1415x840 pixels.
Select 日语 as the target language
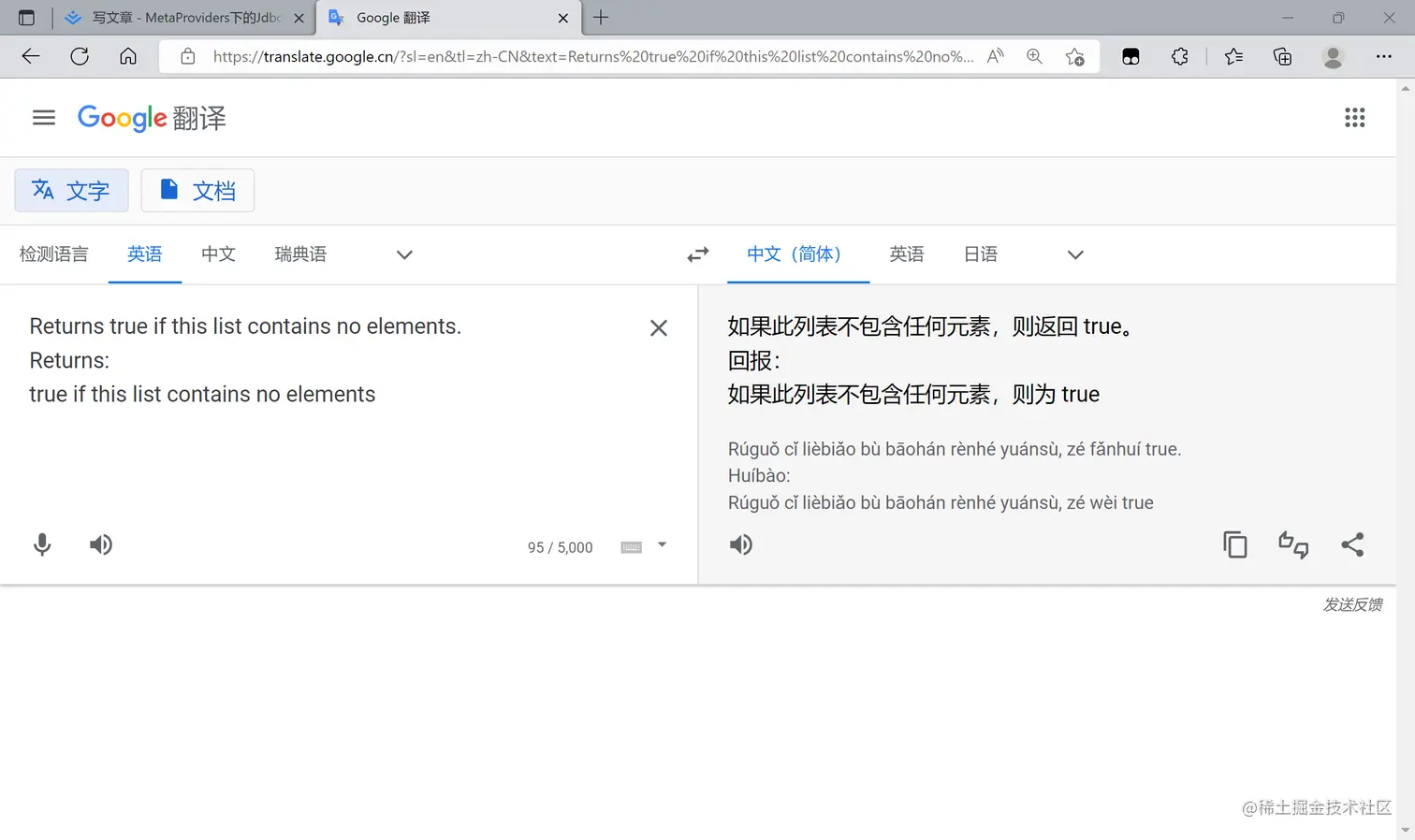[x=981, y=254]
